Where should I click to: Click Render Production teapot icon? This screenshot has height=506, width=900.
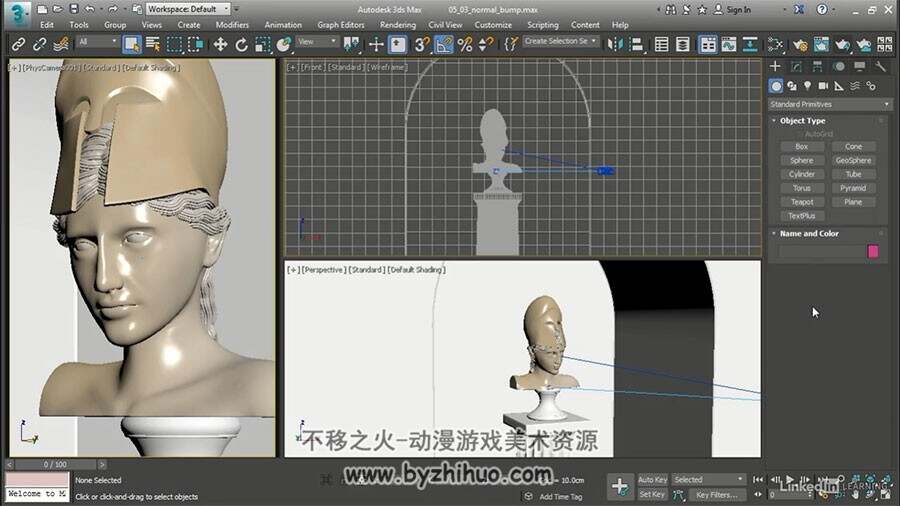(843, 44)
